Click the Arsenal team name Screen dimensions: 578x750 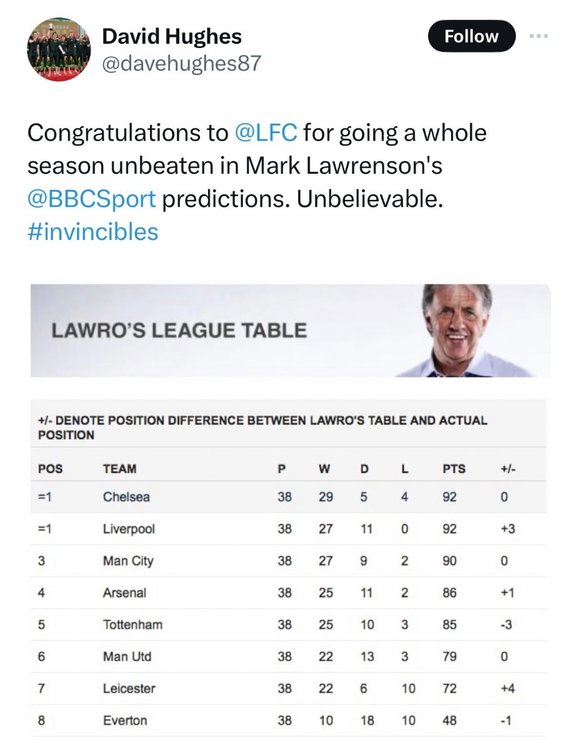coord(124,593)
